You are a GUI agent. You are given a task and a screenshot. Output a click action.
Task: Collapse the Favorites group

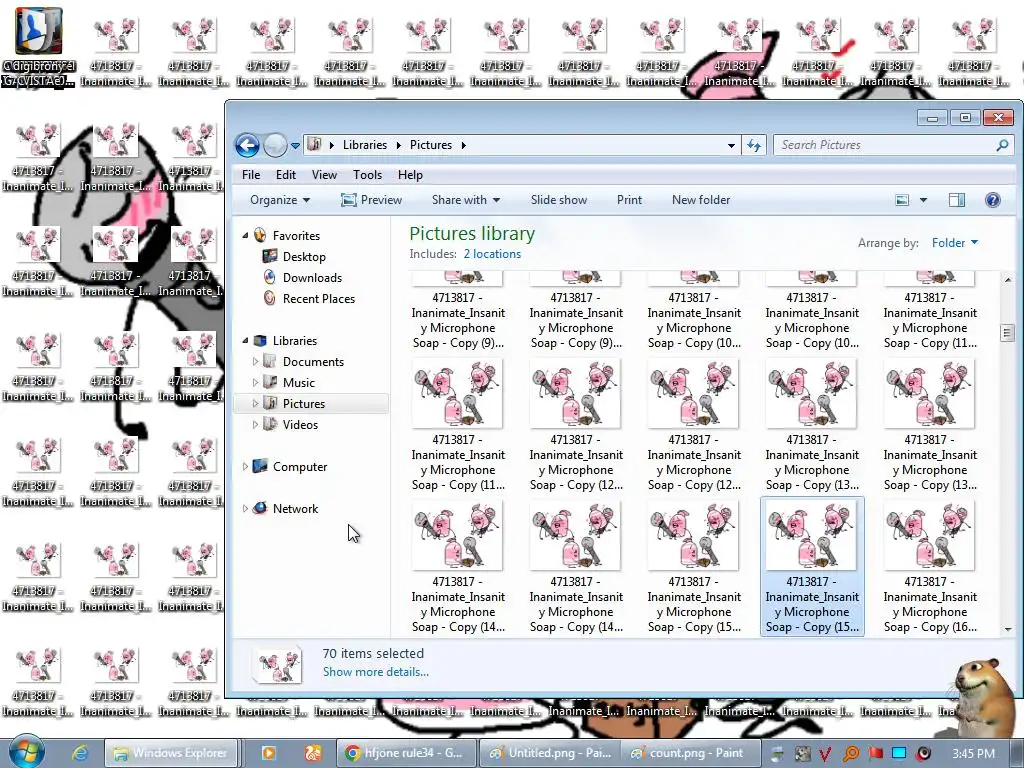pos(246,235)
